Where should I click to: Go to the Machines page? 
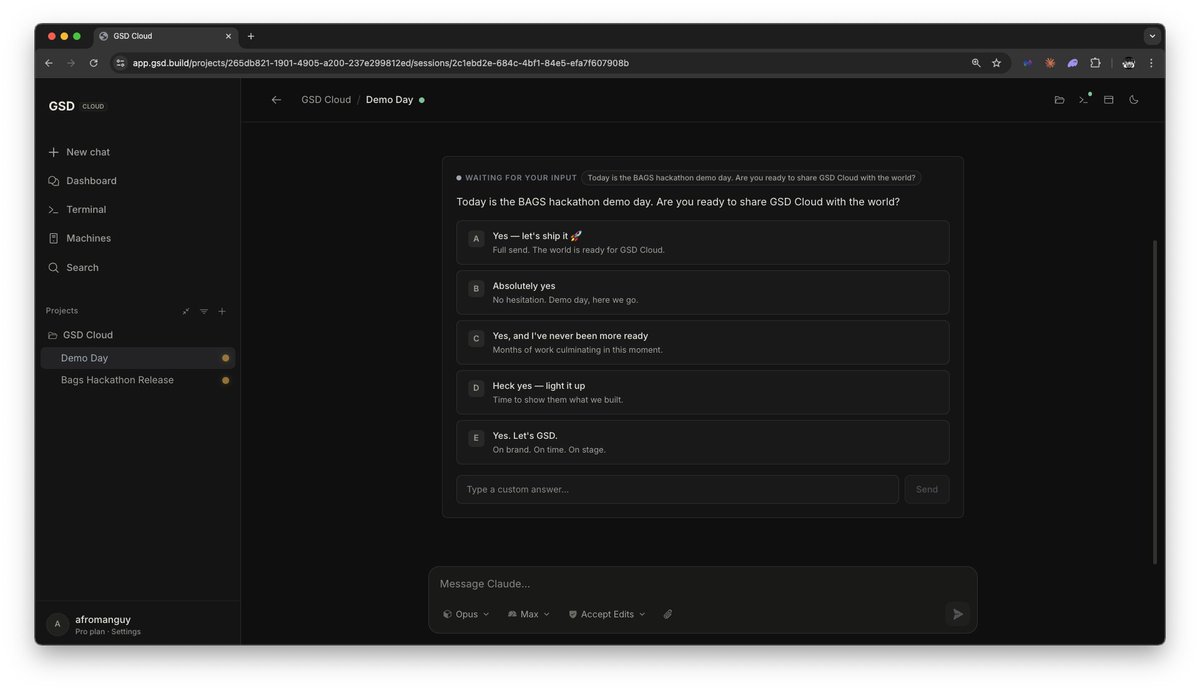79,238
